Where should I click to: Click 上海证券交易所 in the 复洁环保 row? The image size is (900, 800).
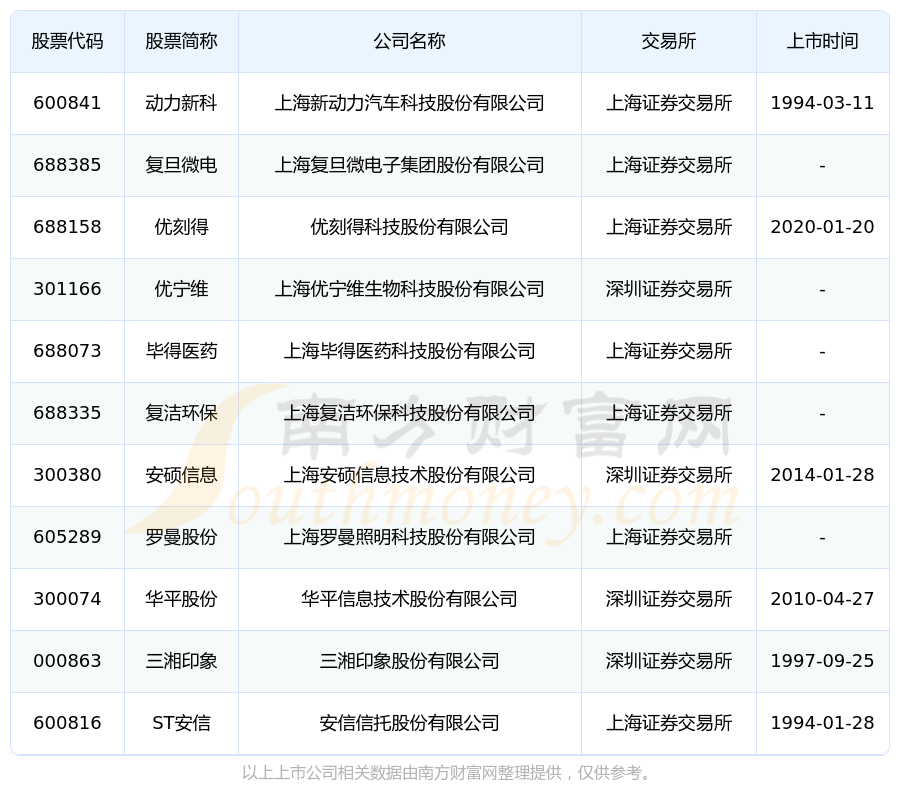pyautogui.click(x=669, y=413)
